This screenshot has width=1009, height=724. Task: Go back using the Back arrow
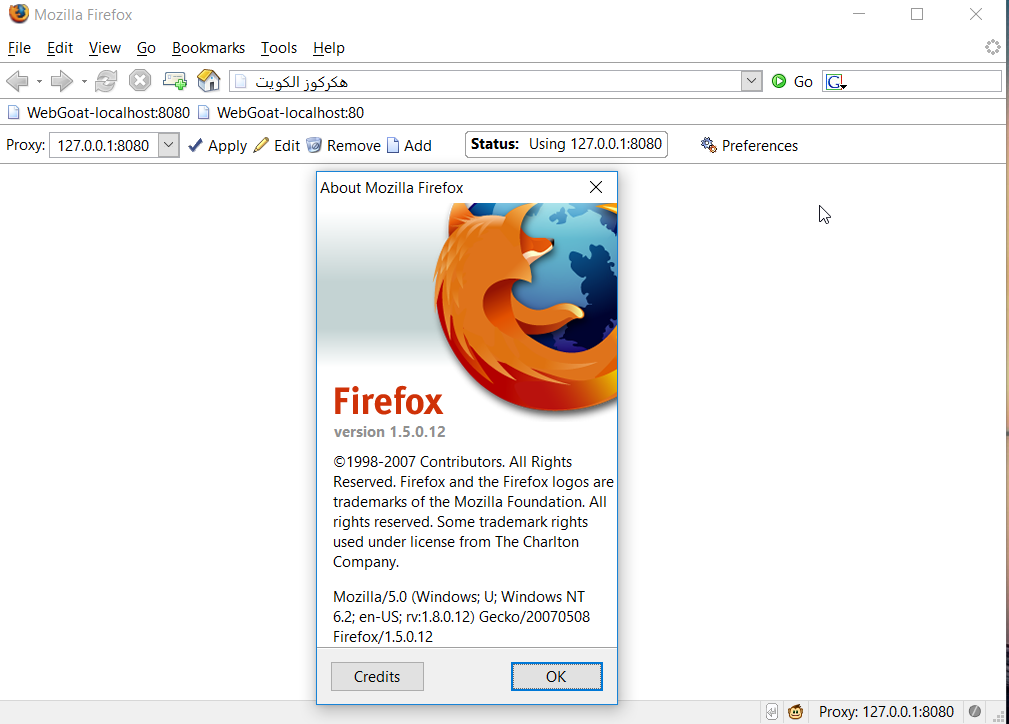click(x=17, y=81)
